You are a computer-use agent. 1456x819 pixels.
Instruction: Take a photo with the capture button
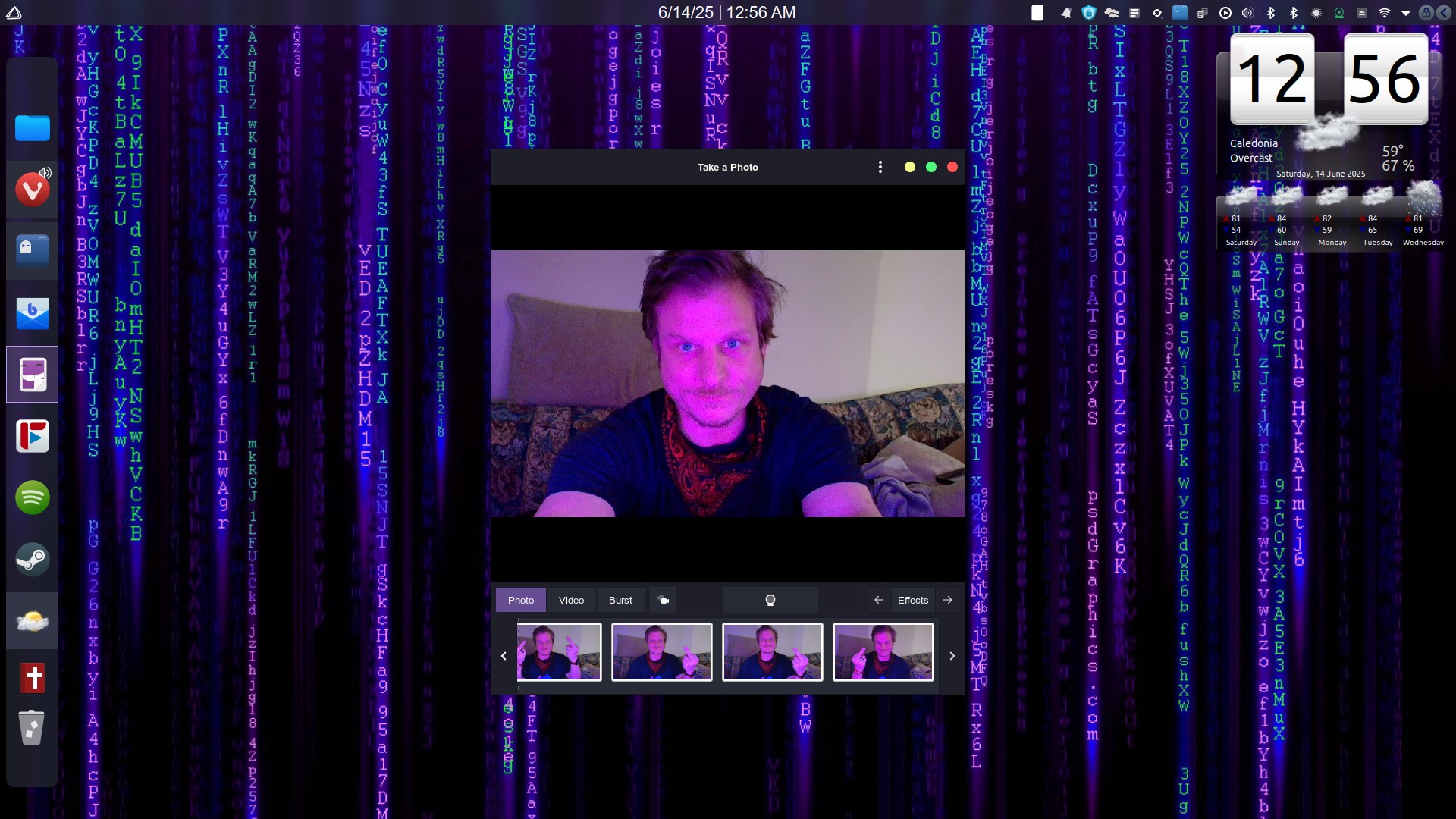(770, 600)
